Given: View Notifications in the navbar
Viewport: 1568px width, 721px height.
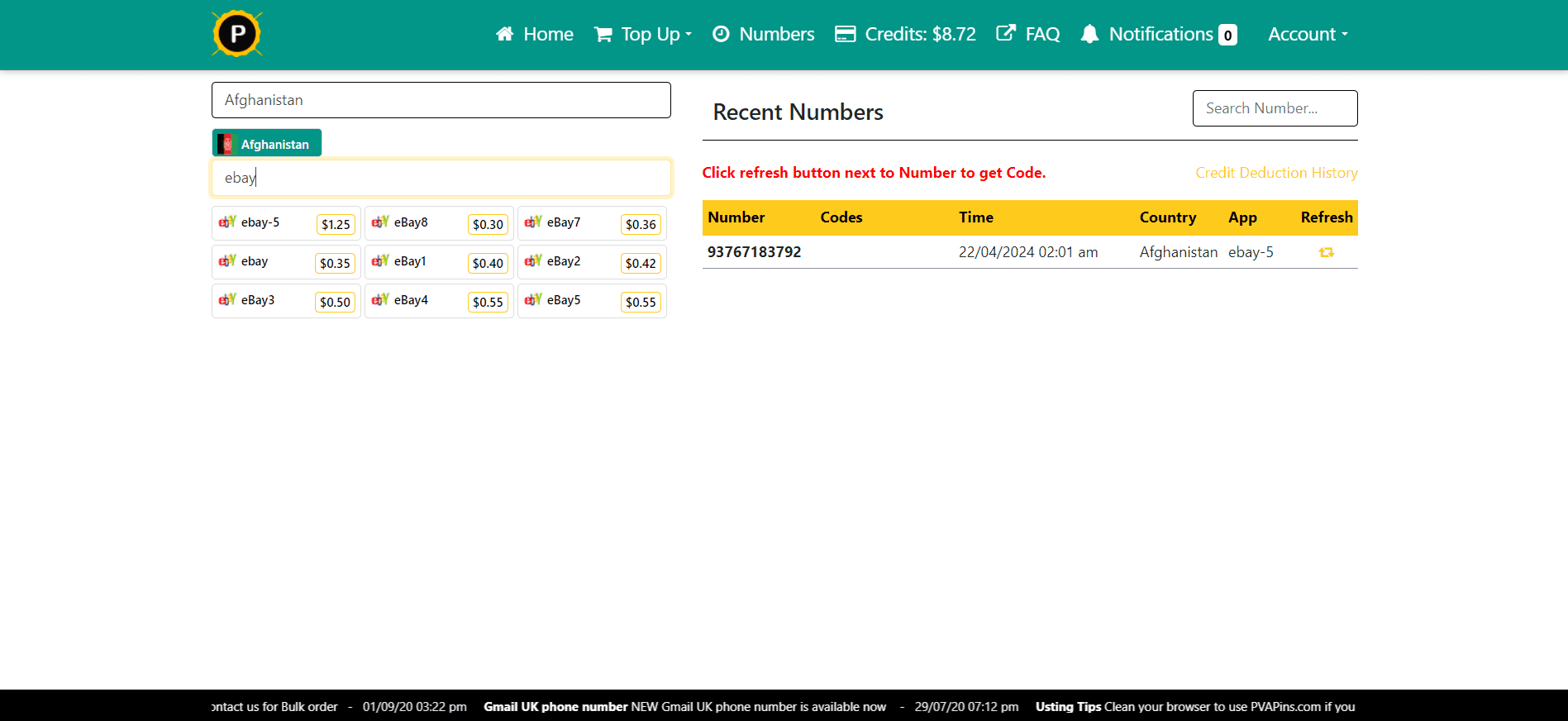Looking at the screenshot, I should [1161, 34].
